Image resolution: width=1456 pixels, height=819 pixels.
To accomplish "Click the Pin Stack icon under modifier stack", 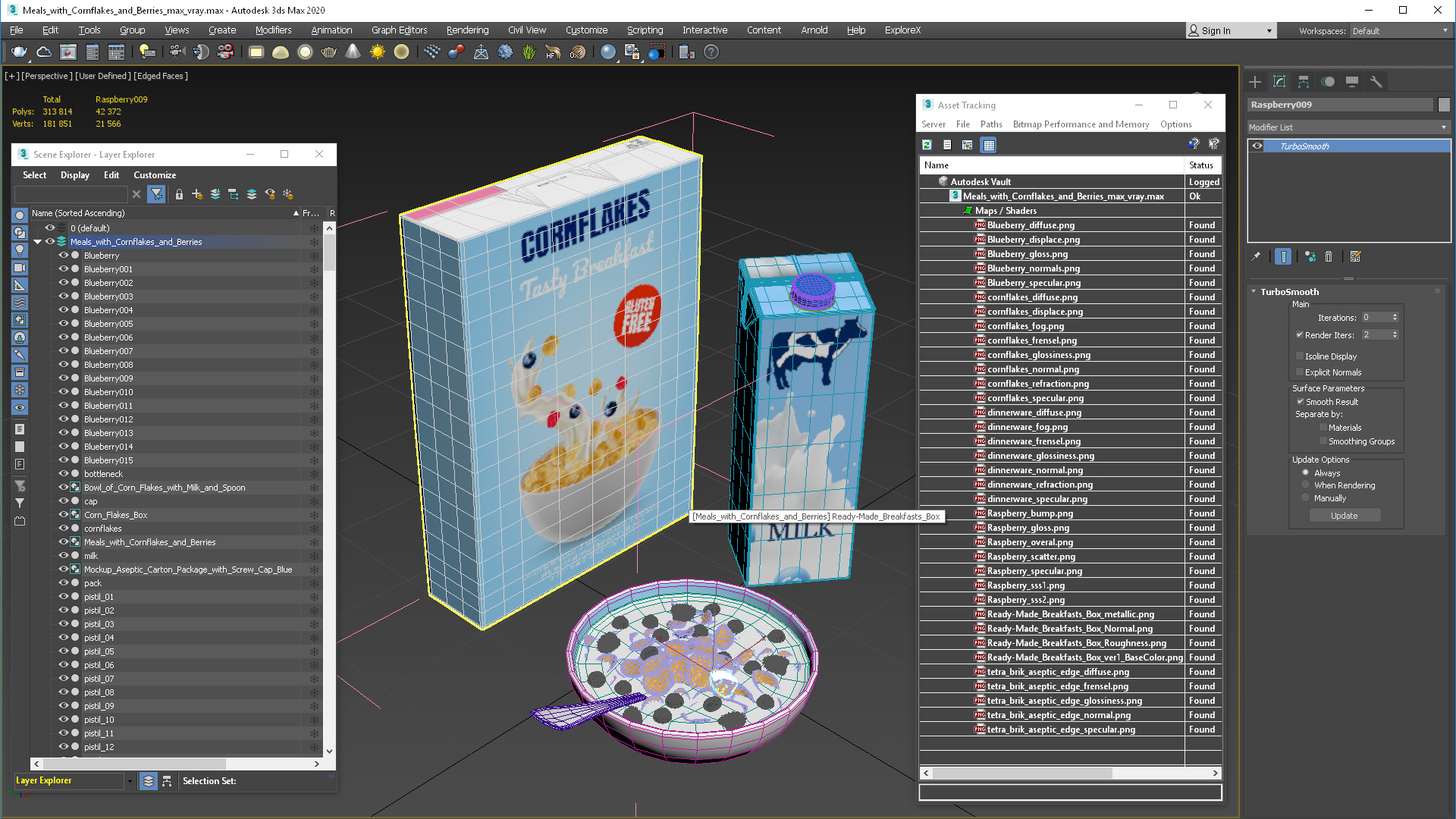I will coord(1256,256).
